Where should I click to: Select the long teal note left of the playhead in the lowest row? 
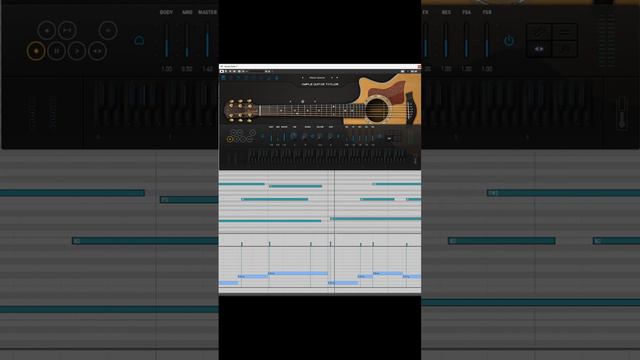pos(270,221)
